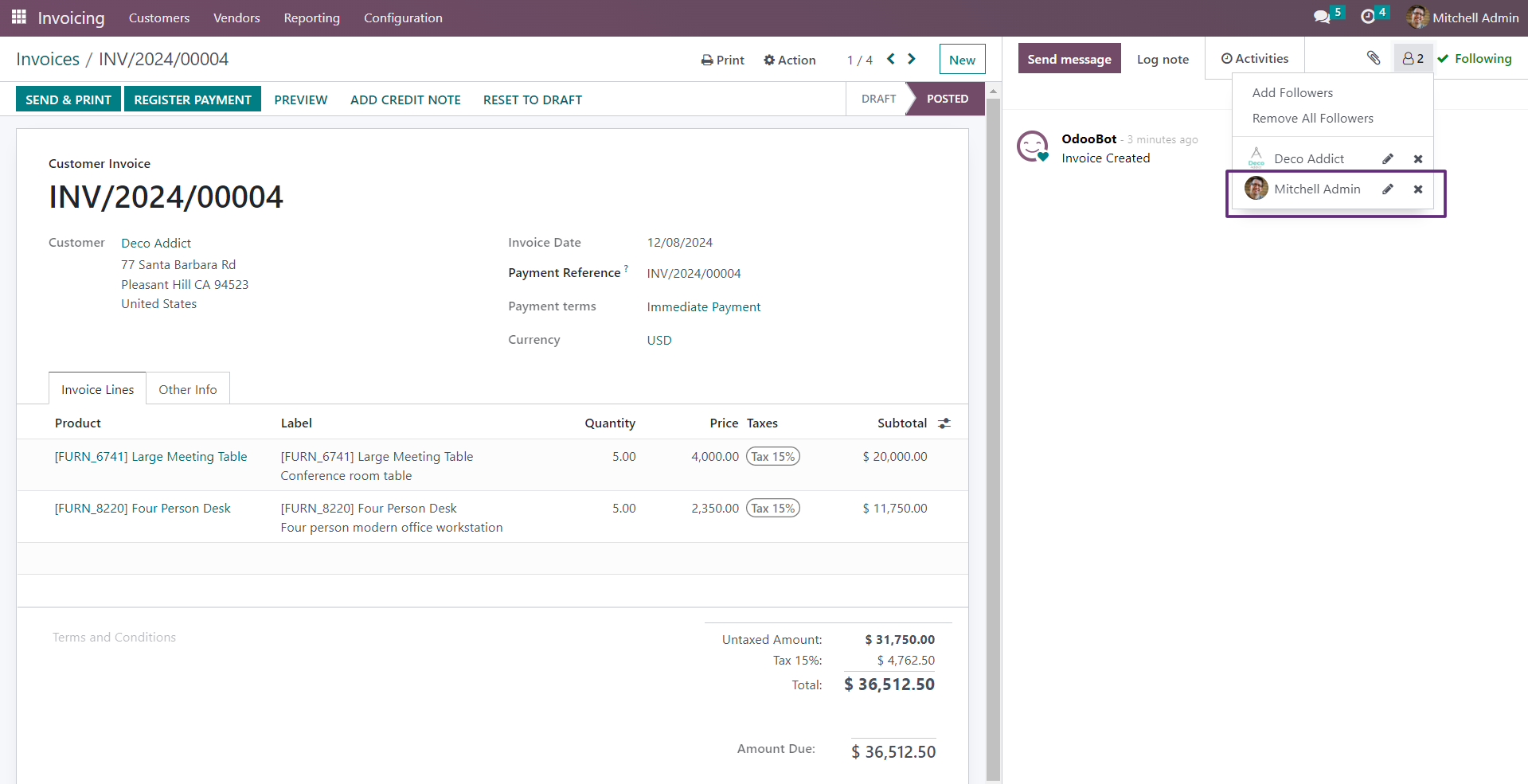Sort by Quantity column header
The image size is (1528, 784).
610,423
